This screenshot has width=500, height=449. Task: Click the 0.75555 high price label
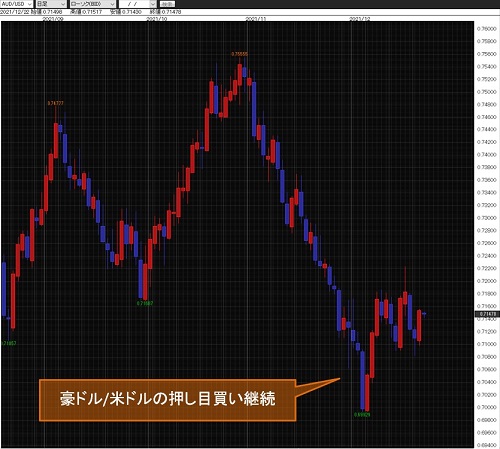[x=240, y=54]
